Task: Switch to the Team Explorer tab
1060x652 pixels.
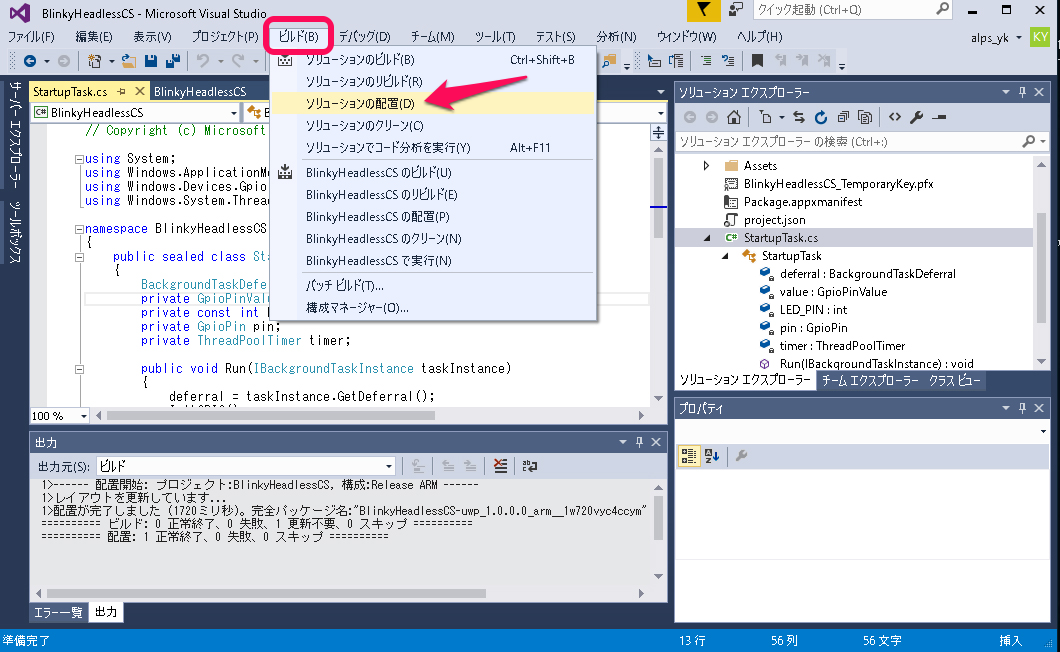Action: click(x=869, y=380)
